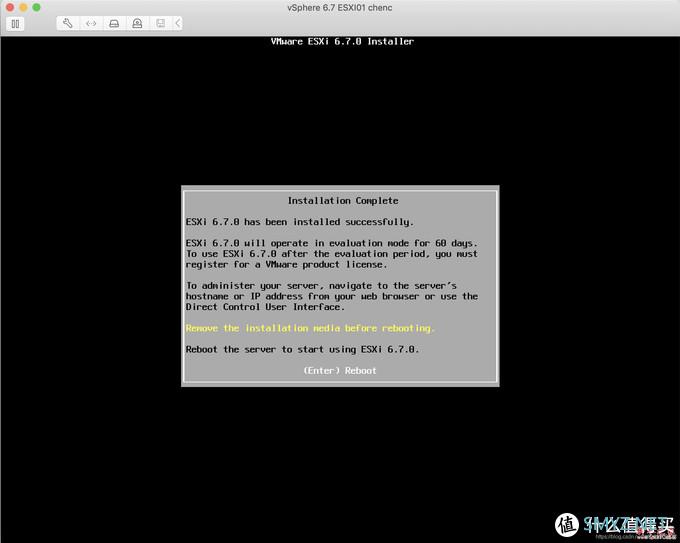Viewport: 680px width, 543px height.
Task: Click the 'To administer your server' line
Action: click(x=321, y=286)
